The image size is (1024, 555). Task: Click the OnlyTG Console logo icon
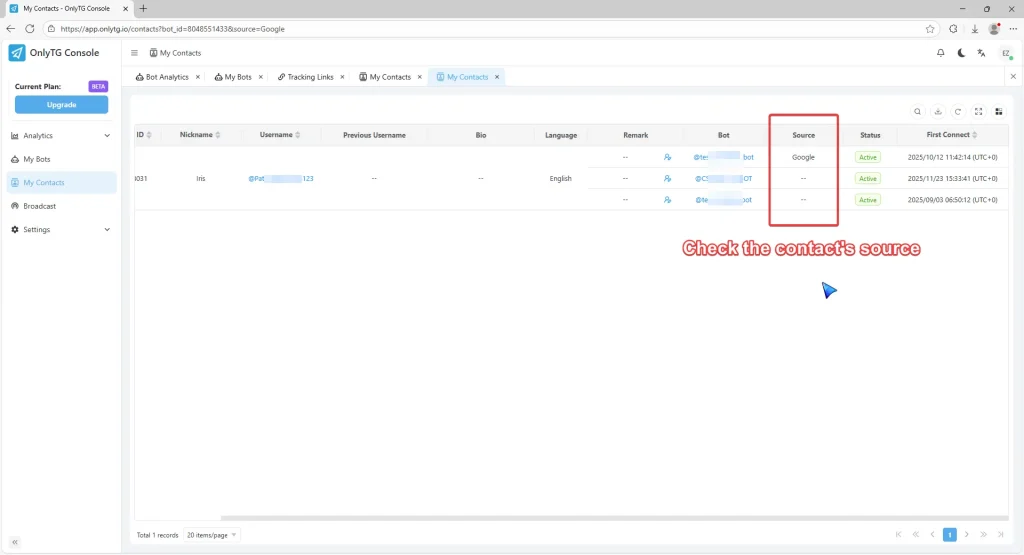[17, 53]
